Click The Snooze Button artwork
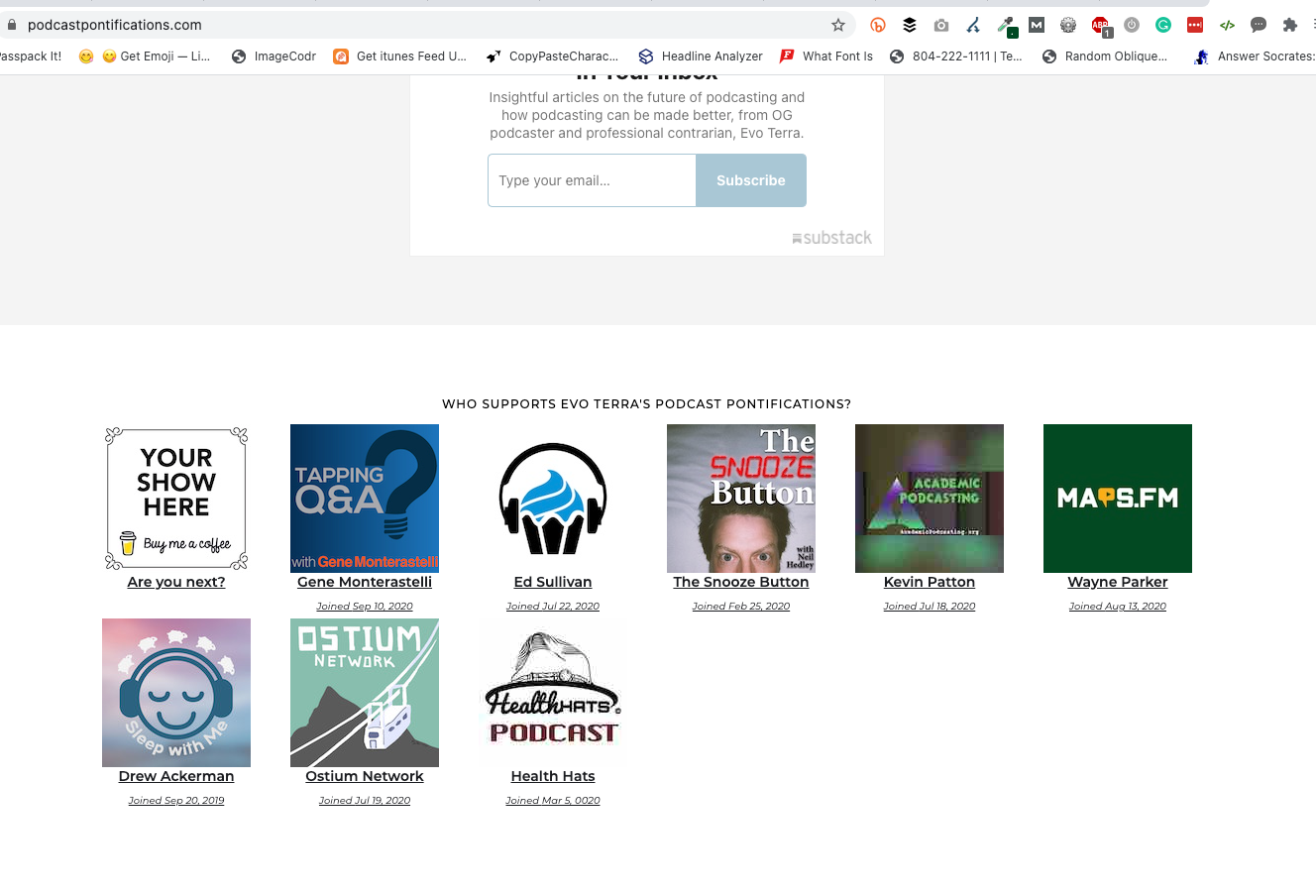The width and height of the screenshot is (1316, 896). pos(741,499)
